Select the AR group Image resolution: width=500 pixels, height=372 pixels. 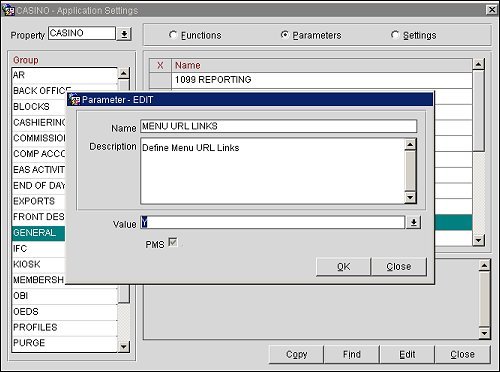pos(65,75)
